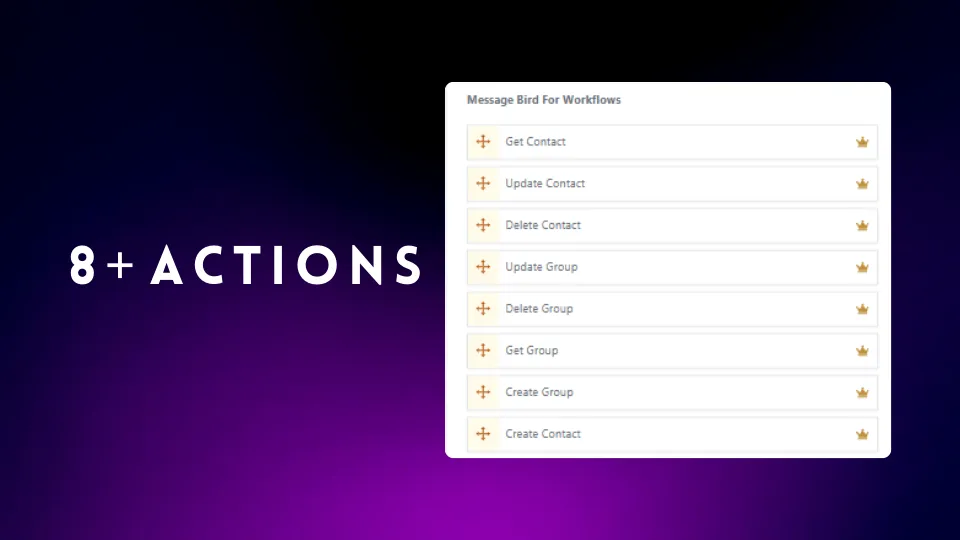Click the move handle icon beside Get Contact

coord(483,141)
